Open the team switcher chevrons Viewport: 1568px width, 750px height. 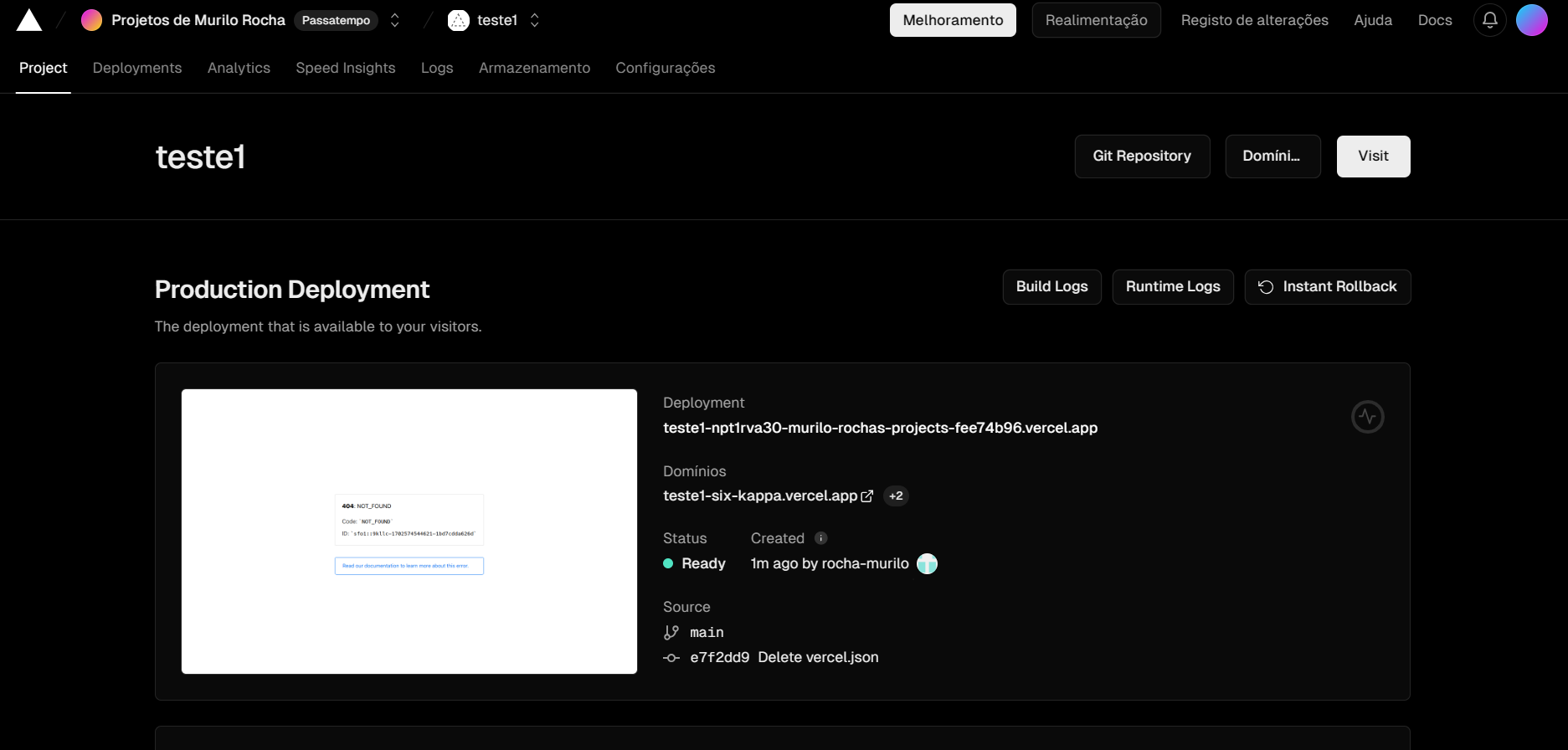click(x=395, y=20)
